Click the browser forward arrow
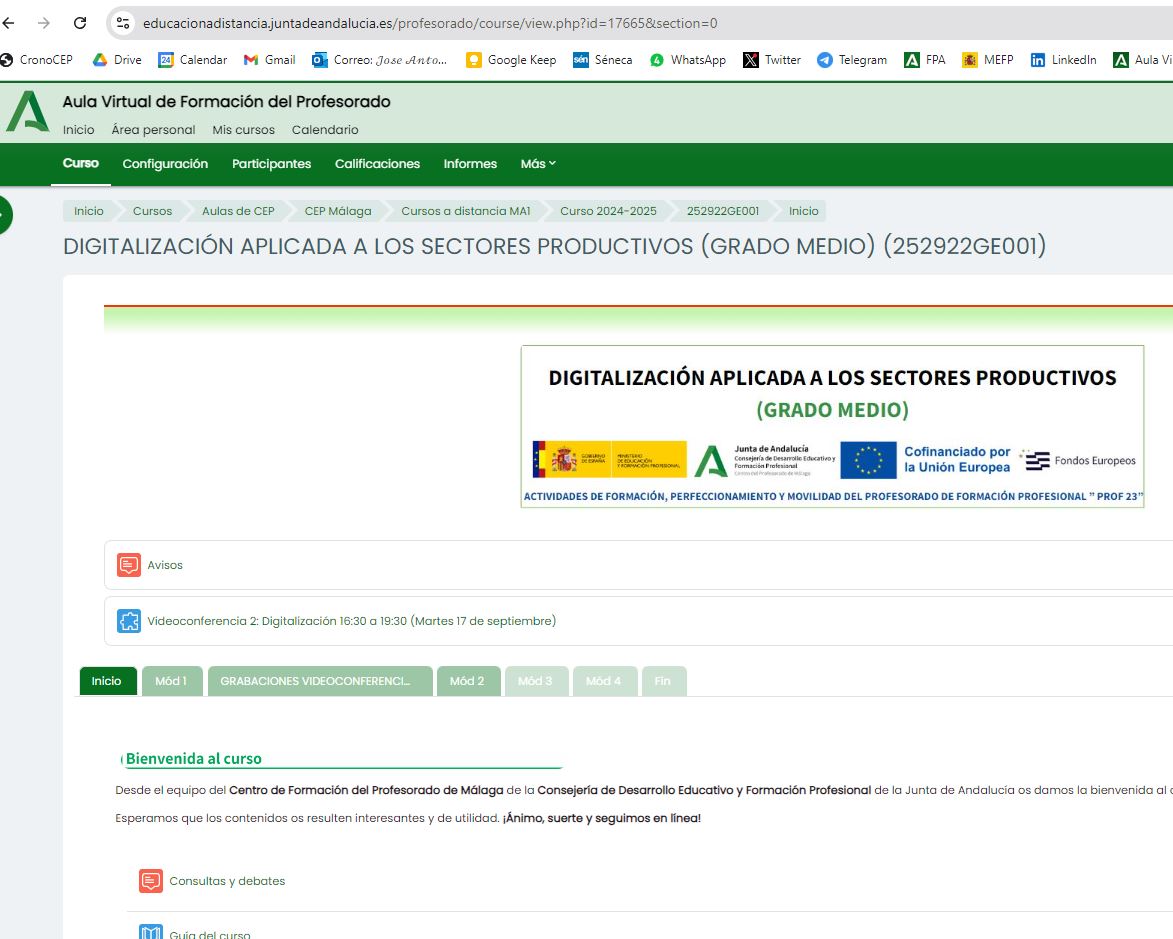The height and width of the screenshot is (939, 1173). [44, 23]
